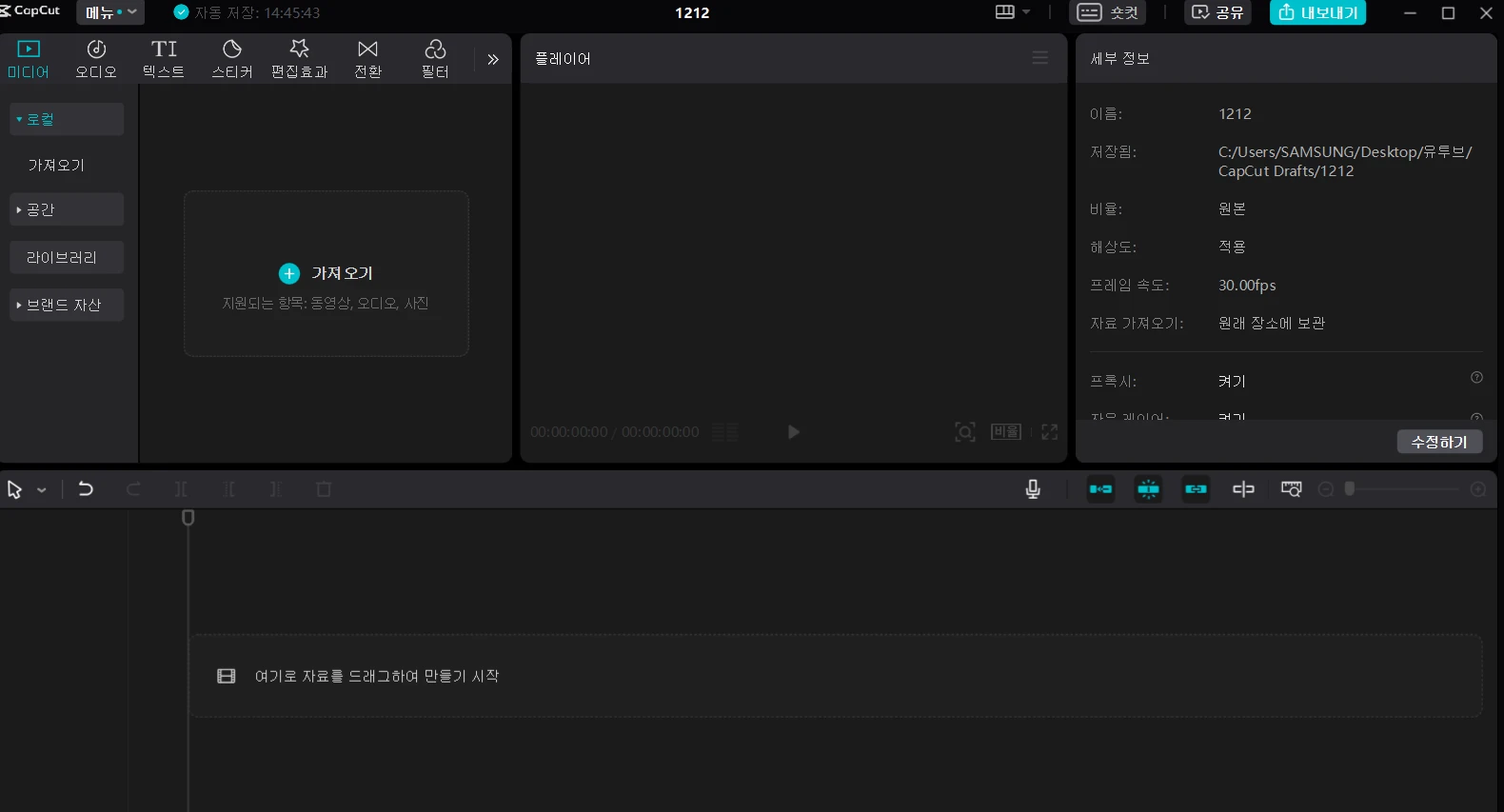Open the 필터 (Filter) tab
Viewport: 1504px width, 812px height.
click(435, 59)
